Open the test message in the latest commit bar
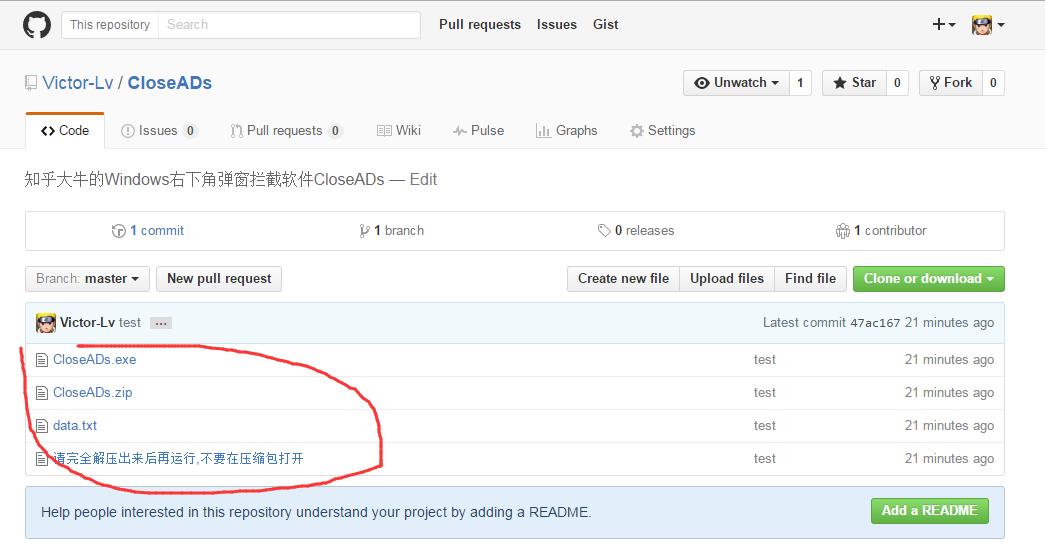Screen dimensions: 1045x556 tap(130, 323)
